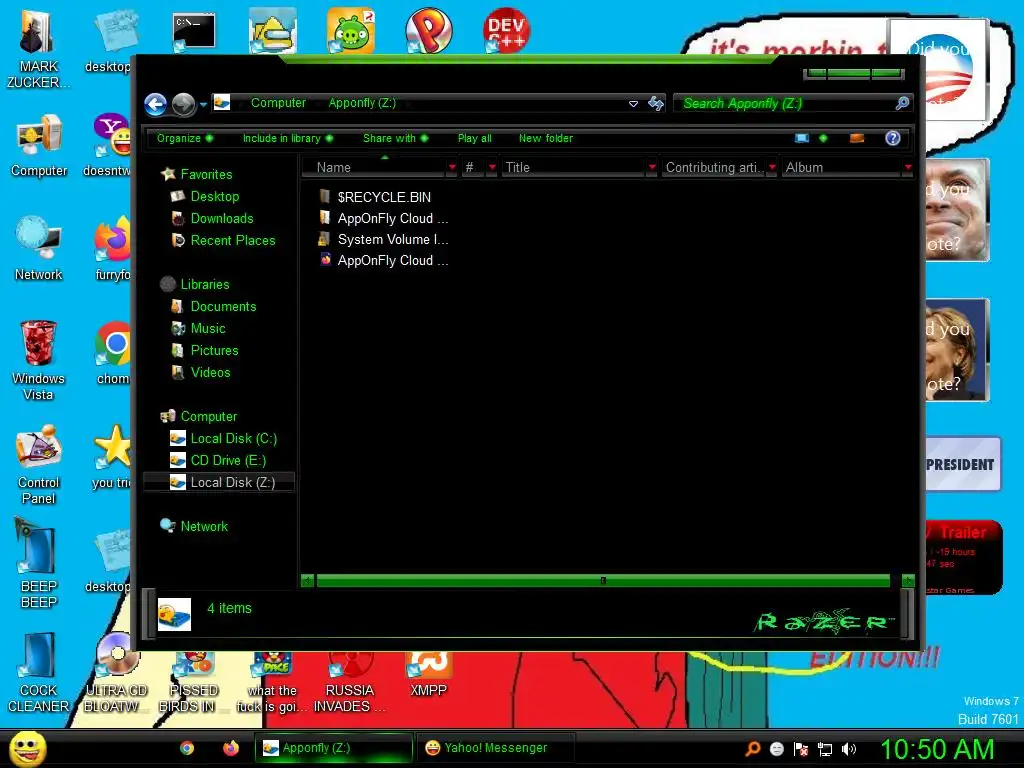Screen dimensions: 1024x768
Task: Open Recent Places under Favorites
Action: coord(232,240)
